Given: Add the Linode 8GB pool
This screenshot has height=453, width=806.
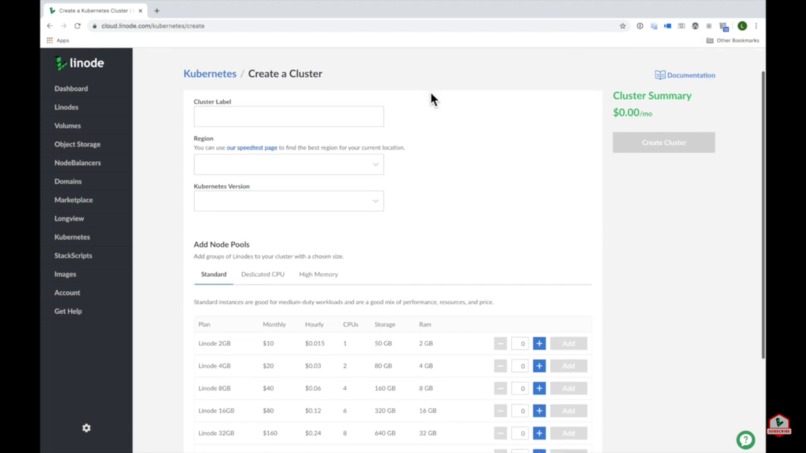Looking at the screenshot, I should click(569, 388).
